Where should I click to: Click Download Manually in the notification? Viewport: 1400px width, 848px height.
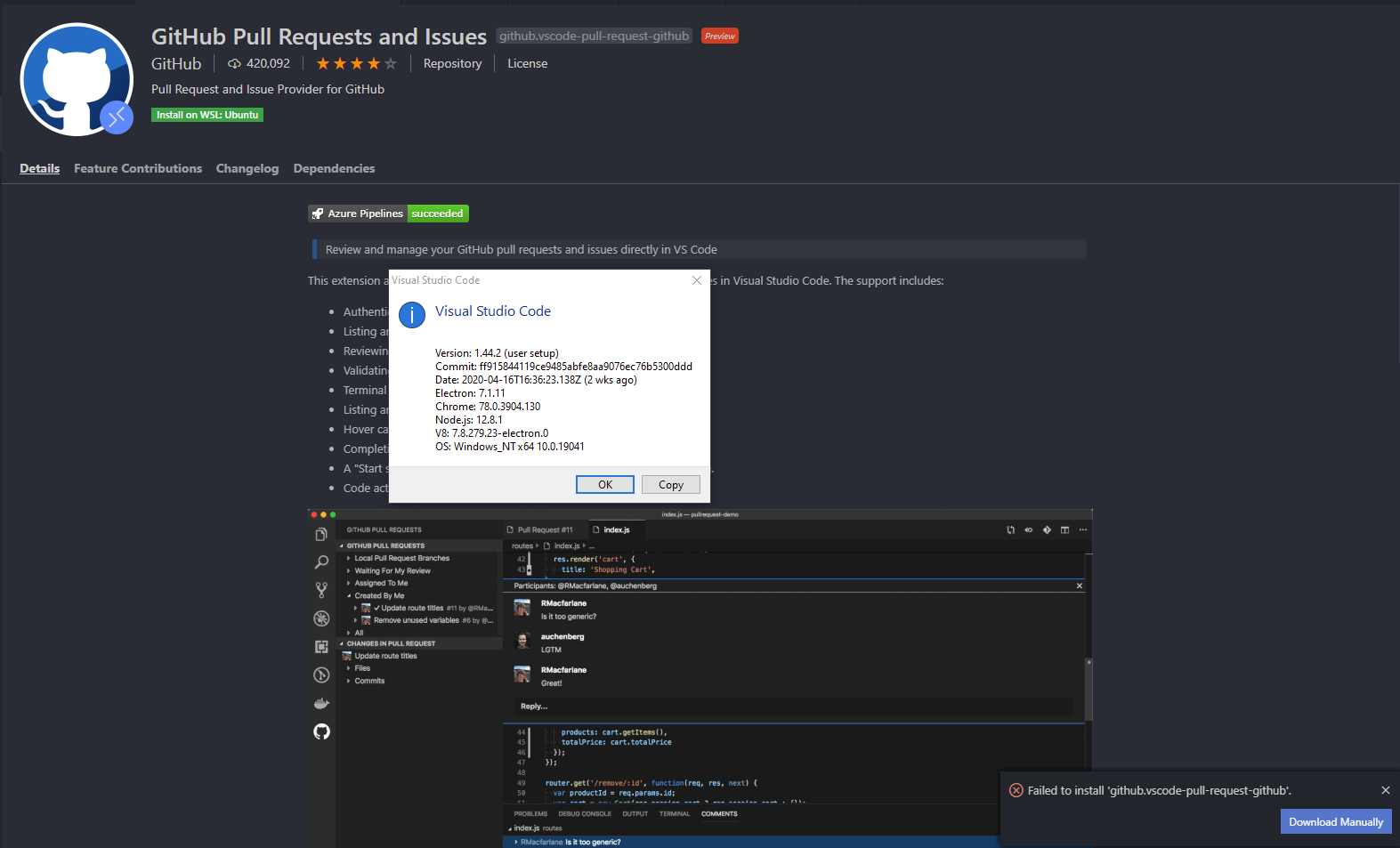pyautogui.click(x=1336, y=821)
